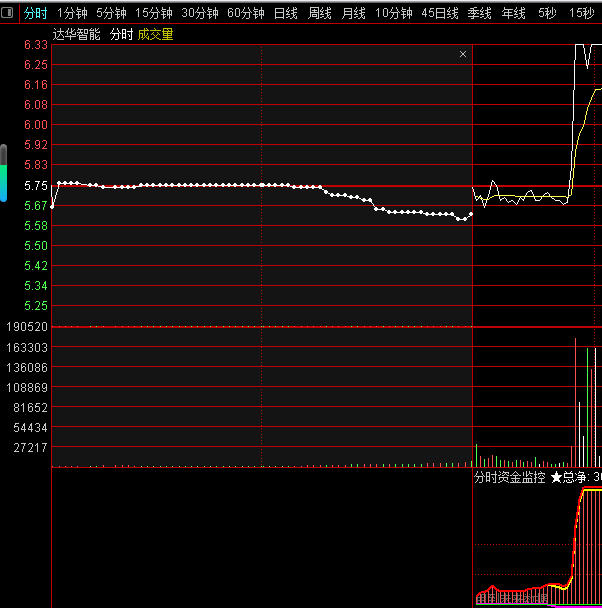Click the 6.33 top price axis label
602x608 pixels.
[x=36, y=45]
